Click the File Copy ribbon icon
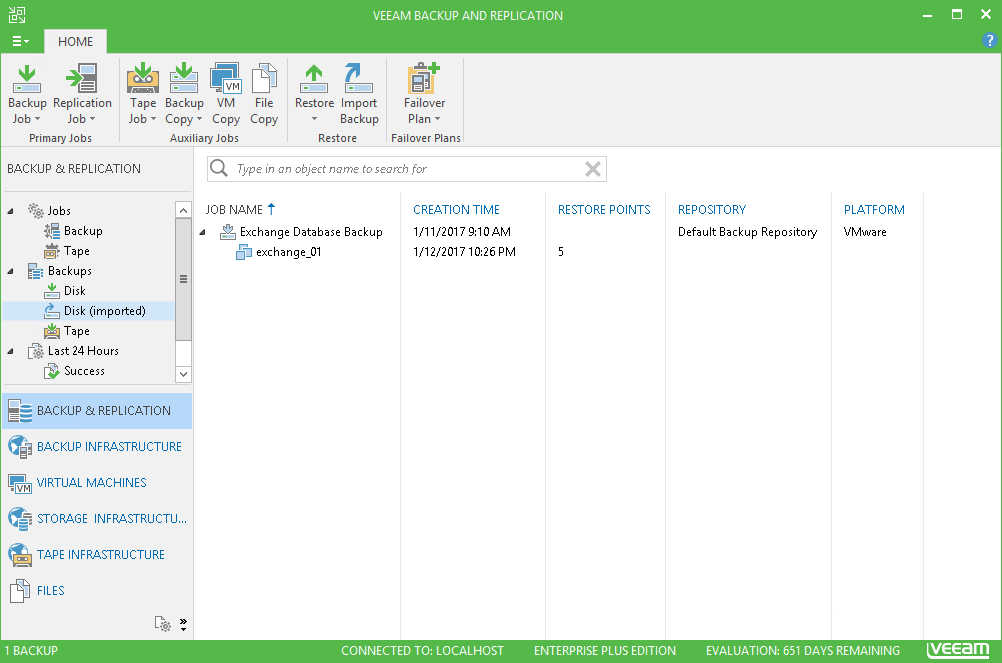1002x663 pixels. pyautogui.click(x=264, y=79)
